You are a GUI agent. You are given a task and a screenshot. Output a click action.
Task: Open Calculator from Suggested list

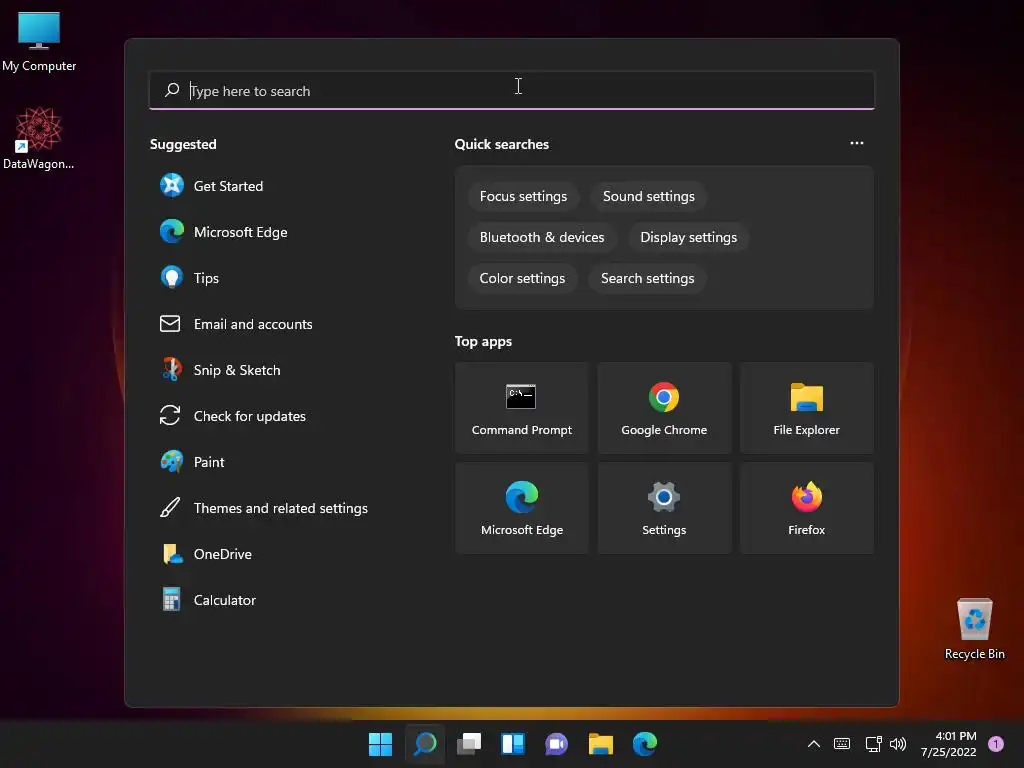pyautogui.click(x=208, y=600)
